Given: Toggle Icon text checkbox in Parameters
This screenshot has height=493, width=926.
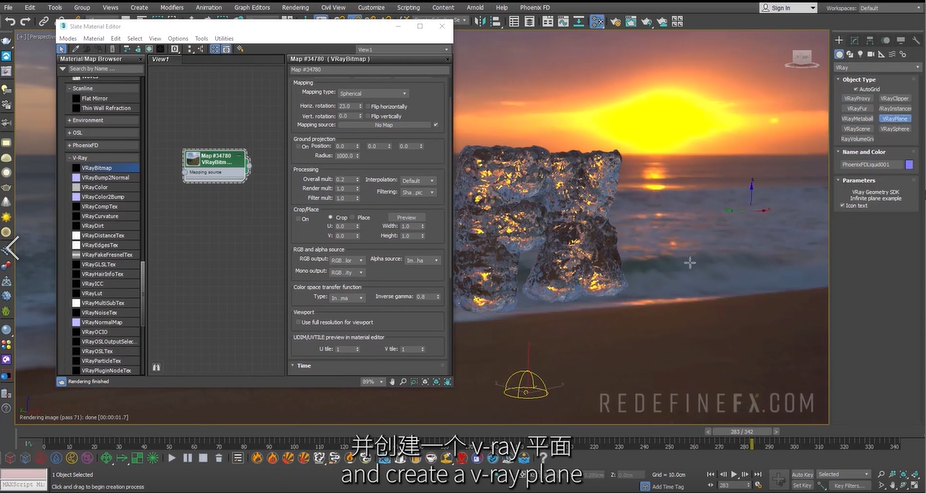Looking at the screenshot, I should point(842,205).
